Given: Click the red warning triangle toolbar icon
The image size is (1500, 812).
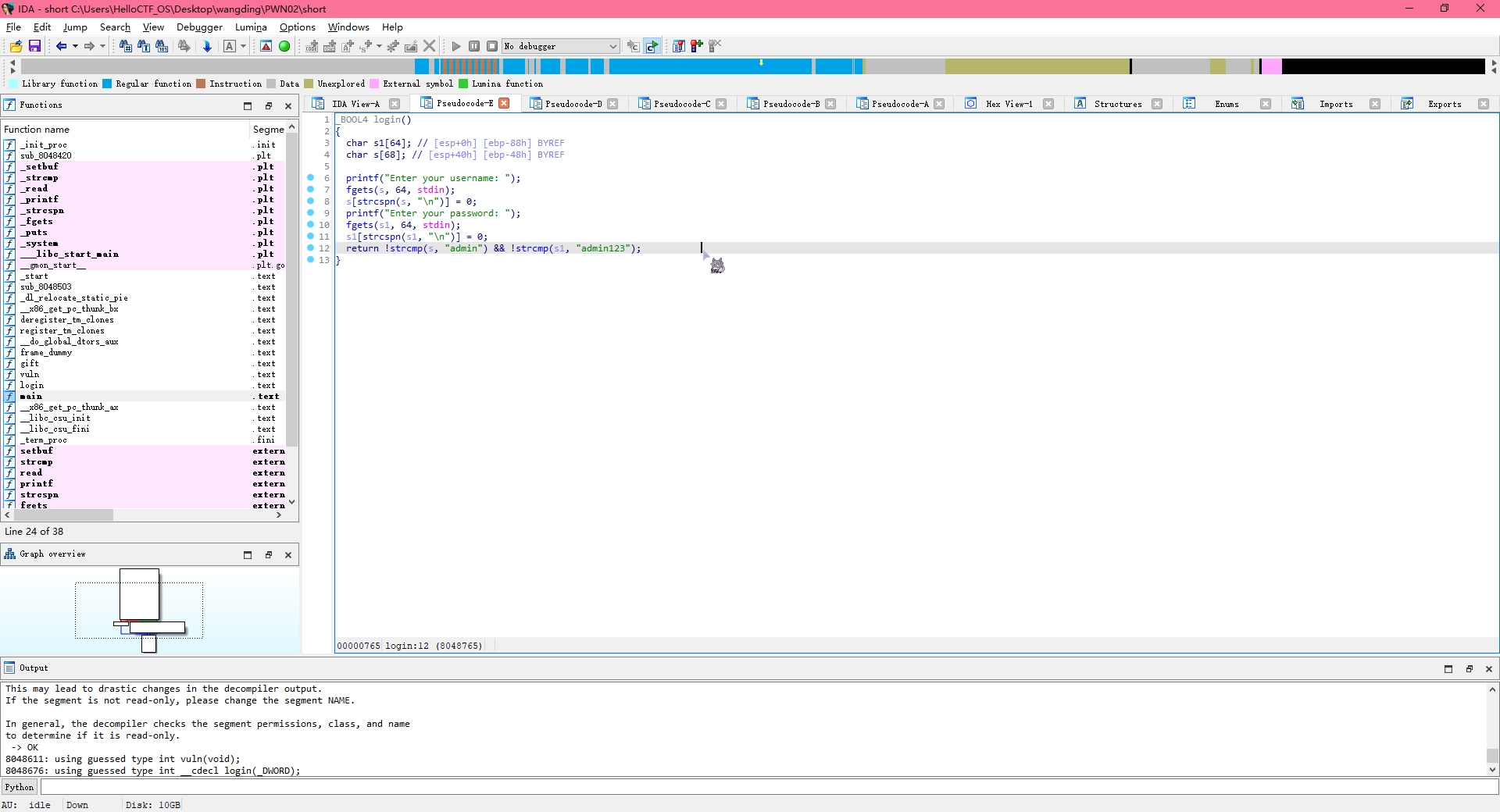Looking at the screenshot, I should 266,47.
